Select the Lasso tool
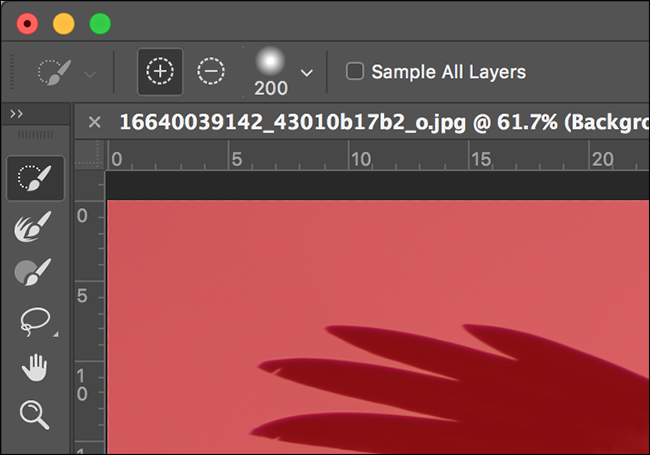650x455 pixels. pyautogui.click(x=35, y=321)
